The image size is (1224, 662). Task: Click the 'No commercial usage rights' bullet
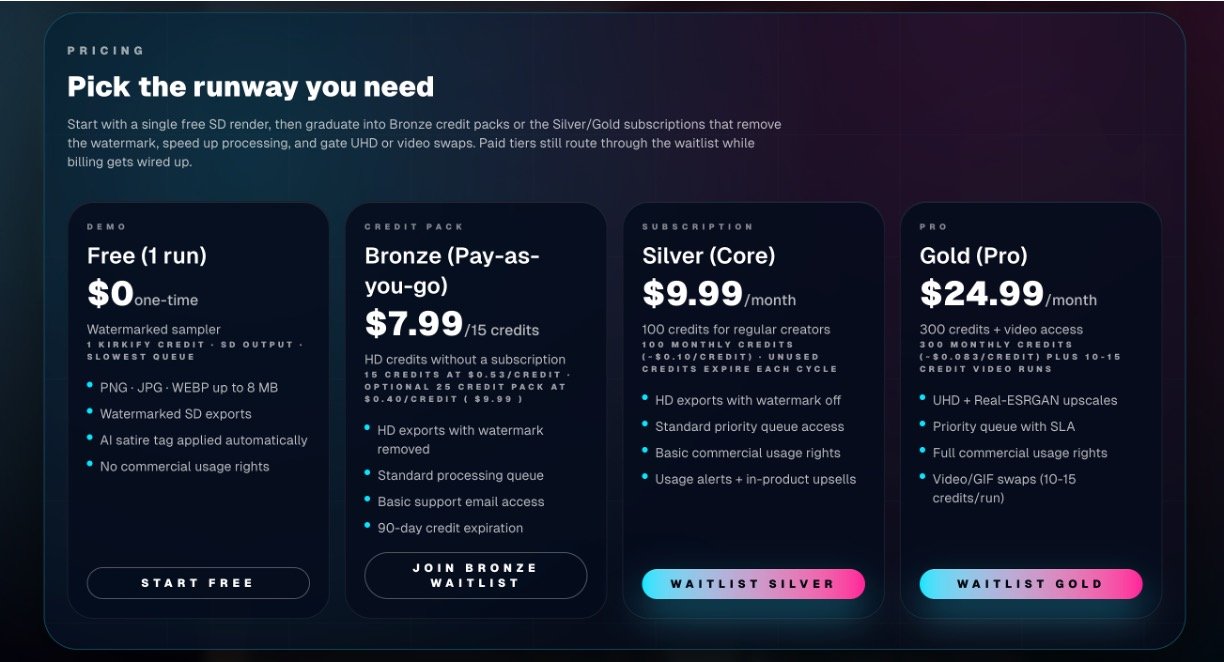click(184, 467)
